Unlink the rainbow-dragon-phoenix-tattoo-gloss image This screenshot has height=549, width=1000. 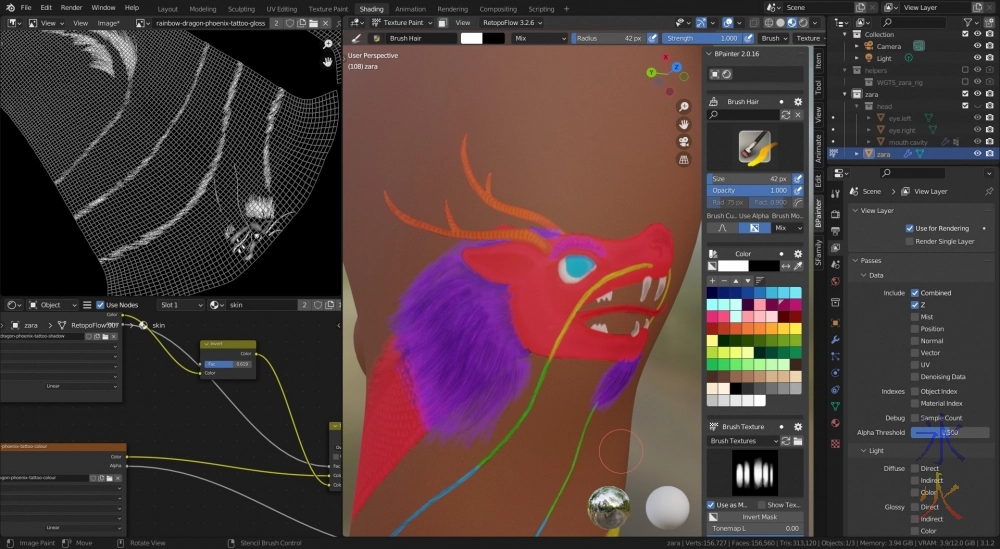(326, 22)
